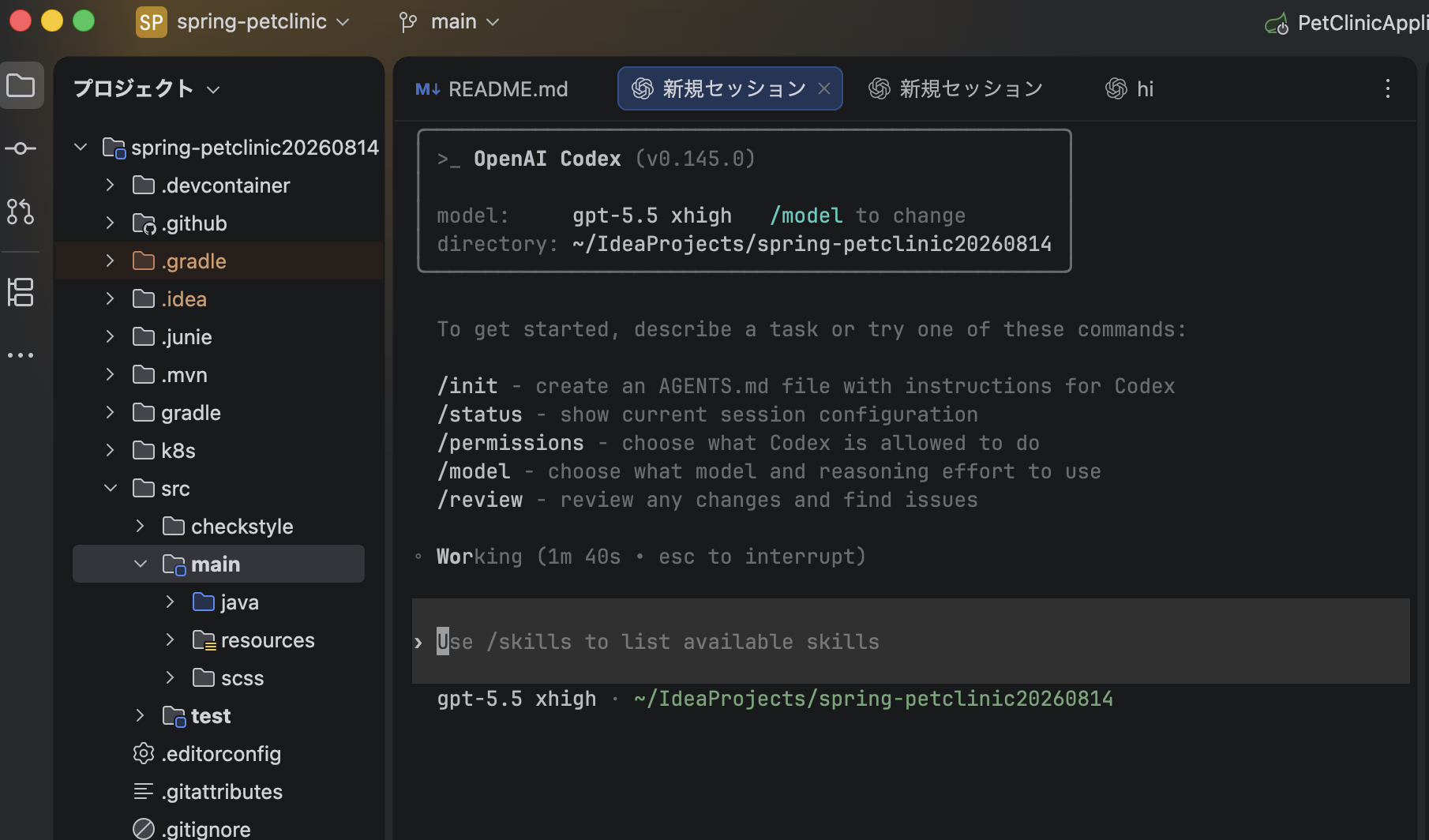This screenshot has width=1429, height=840.
Task: Click the spring-petclinic20260814 module folder icon
Action: (x=114, y=148)
